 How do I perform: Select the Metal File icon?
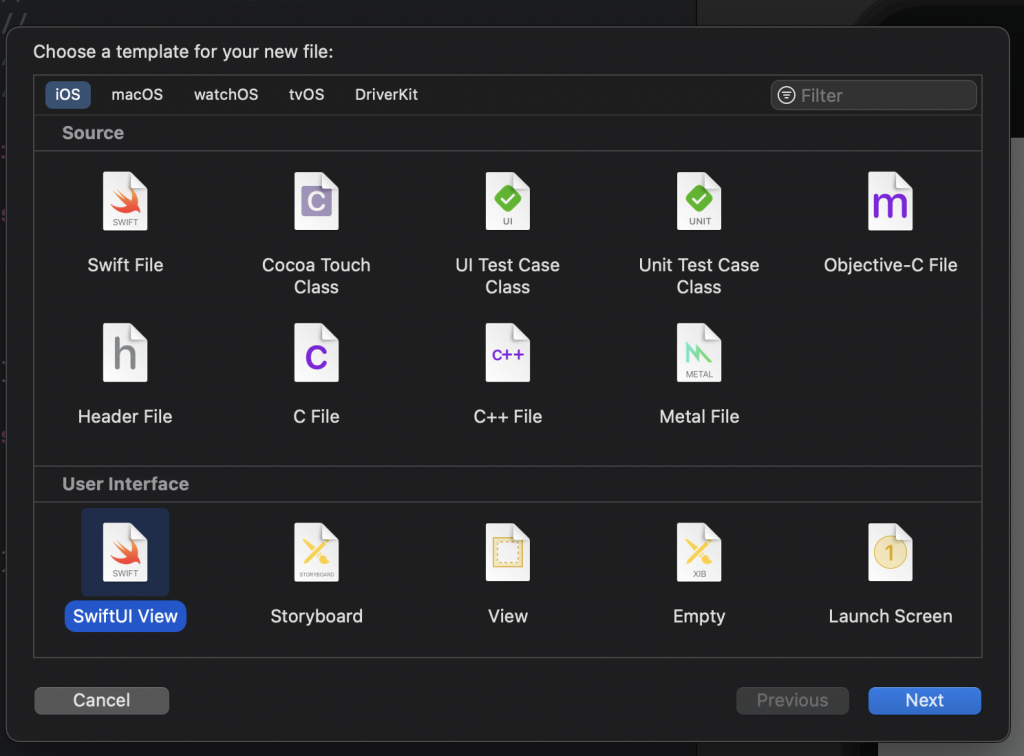pos(699,353)
